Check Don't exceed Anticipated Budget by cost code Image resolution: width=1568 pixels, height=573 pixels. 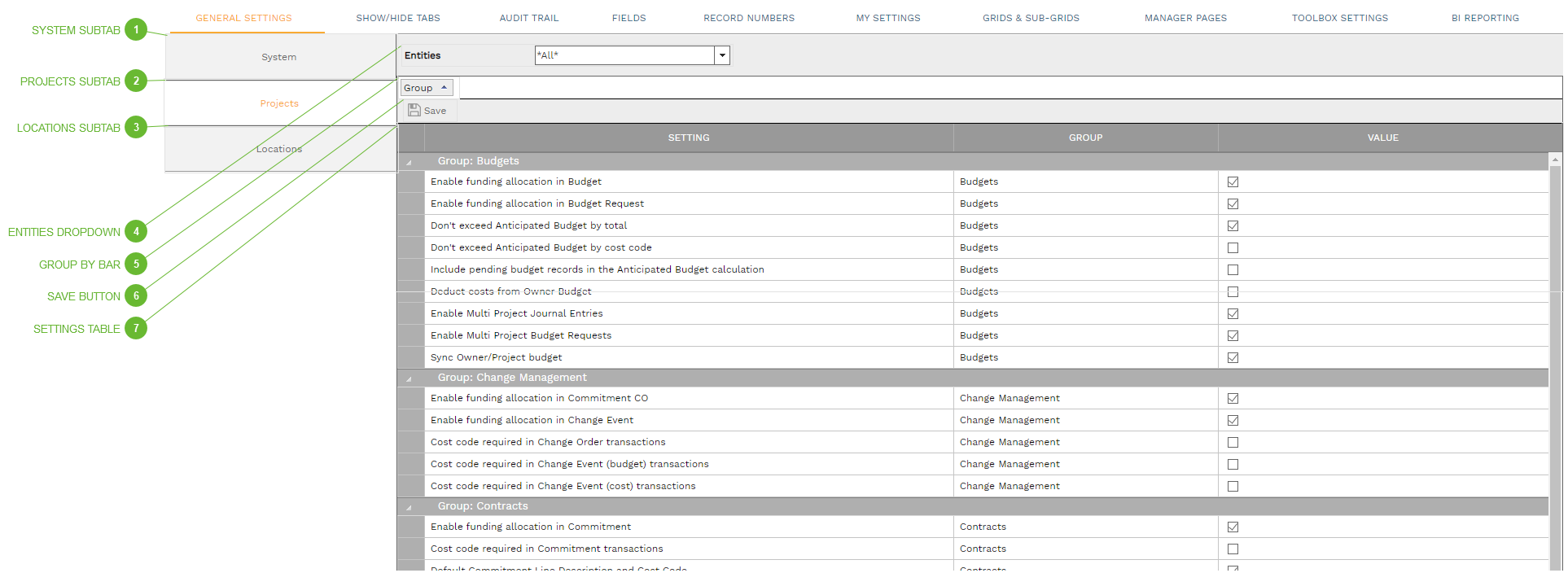click(1233, 247)
